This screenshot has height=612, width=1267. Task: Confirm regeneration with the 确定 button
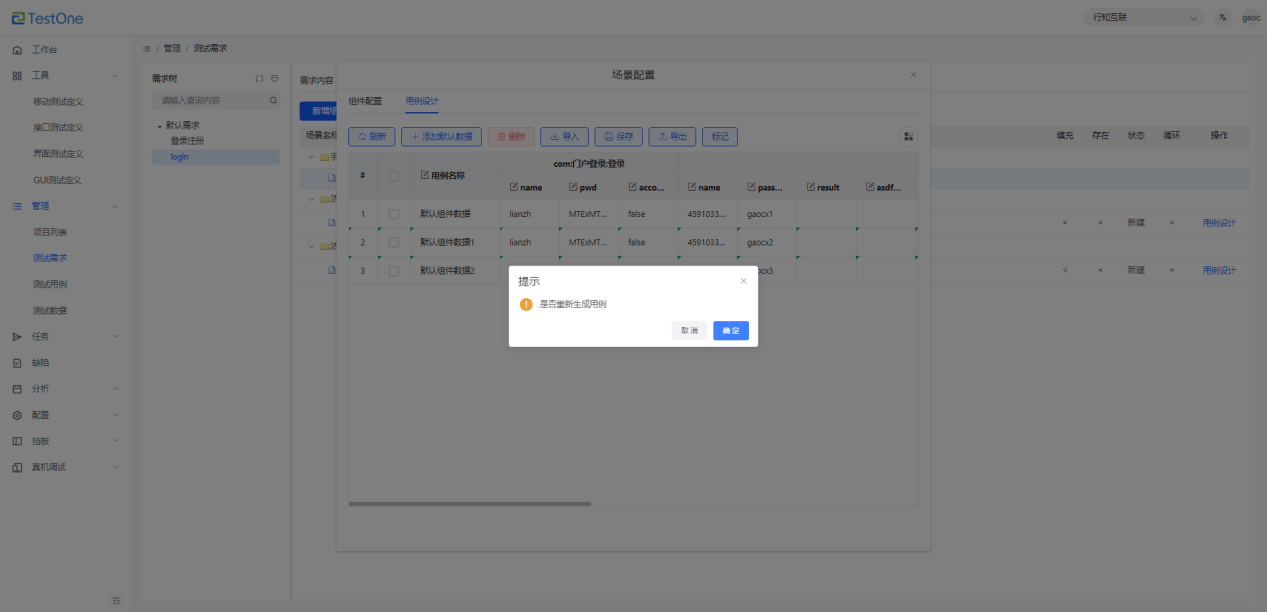[x=730, y=330]
